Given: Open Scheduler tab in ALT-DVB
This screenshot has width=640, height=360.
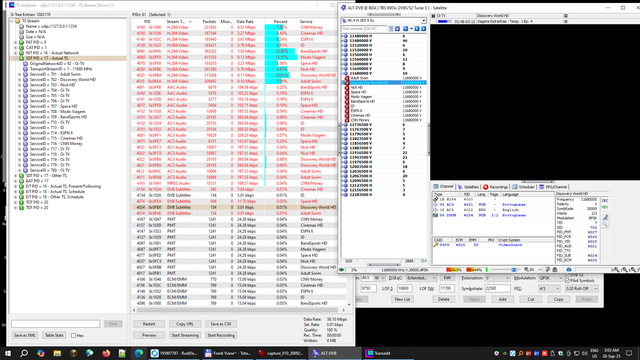Looking at the screenshot, I should click(x=523, y=187).
